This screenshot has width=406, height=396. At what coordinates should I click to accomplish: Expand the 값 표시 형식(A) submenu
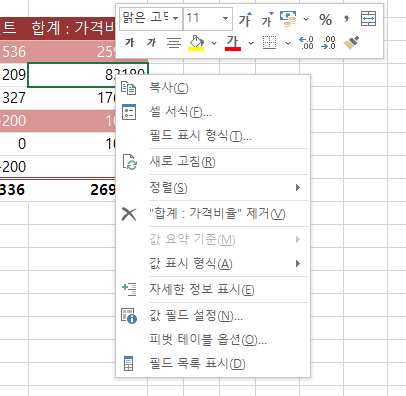213,264
